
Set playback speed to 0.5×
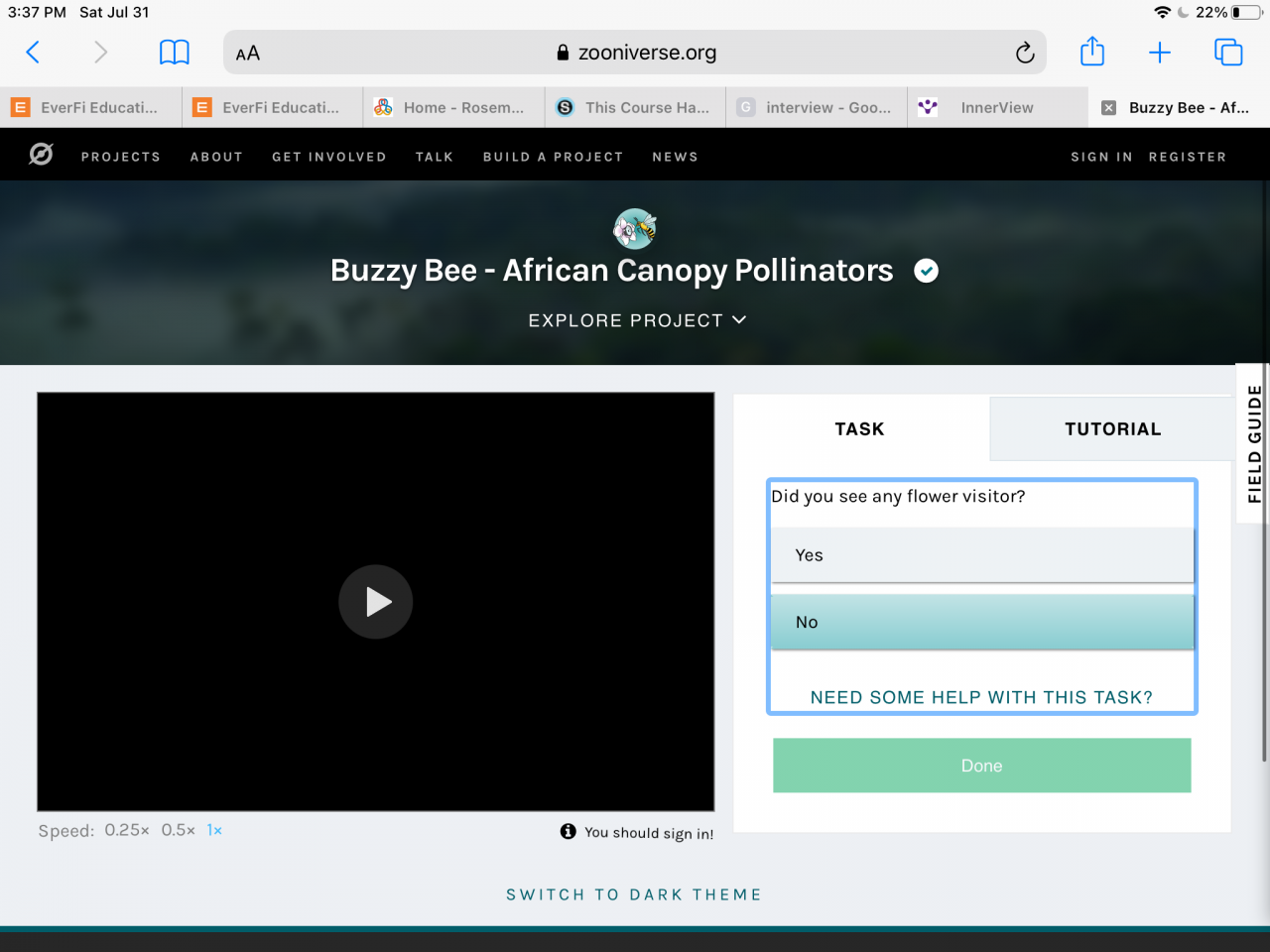[x=179, y=830]
